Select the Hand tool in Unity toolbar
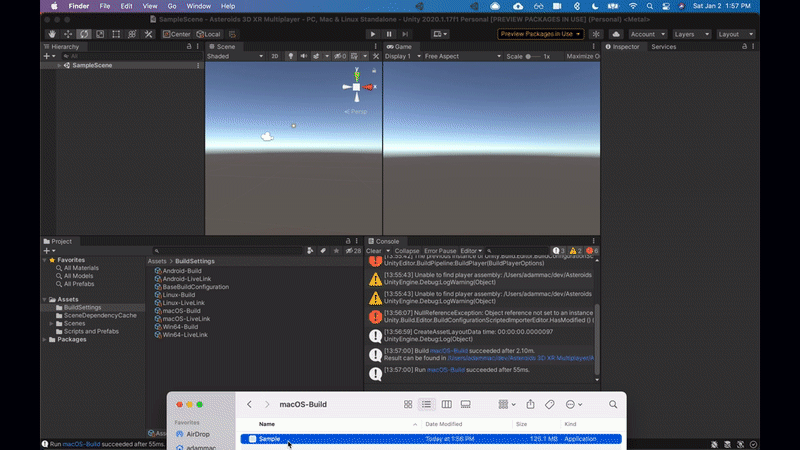This screenshot has height=450, width=800. click(53, 34)
